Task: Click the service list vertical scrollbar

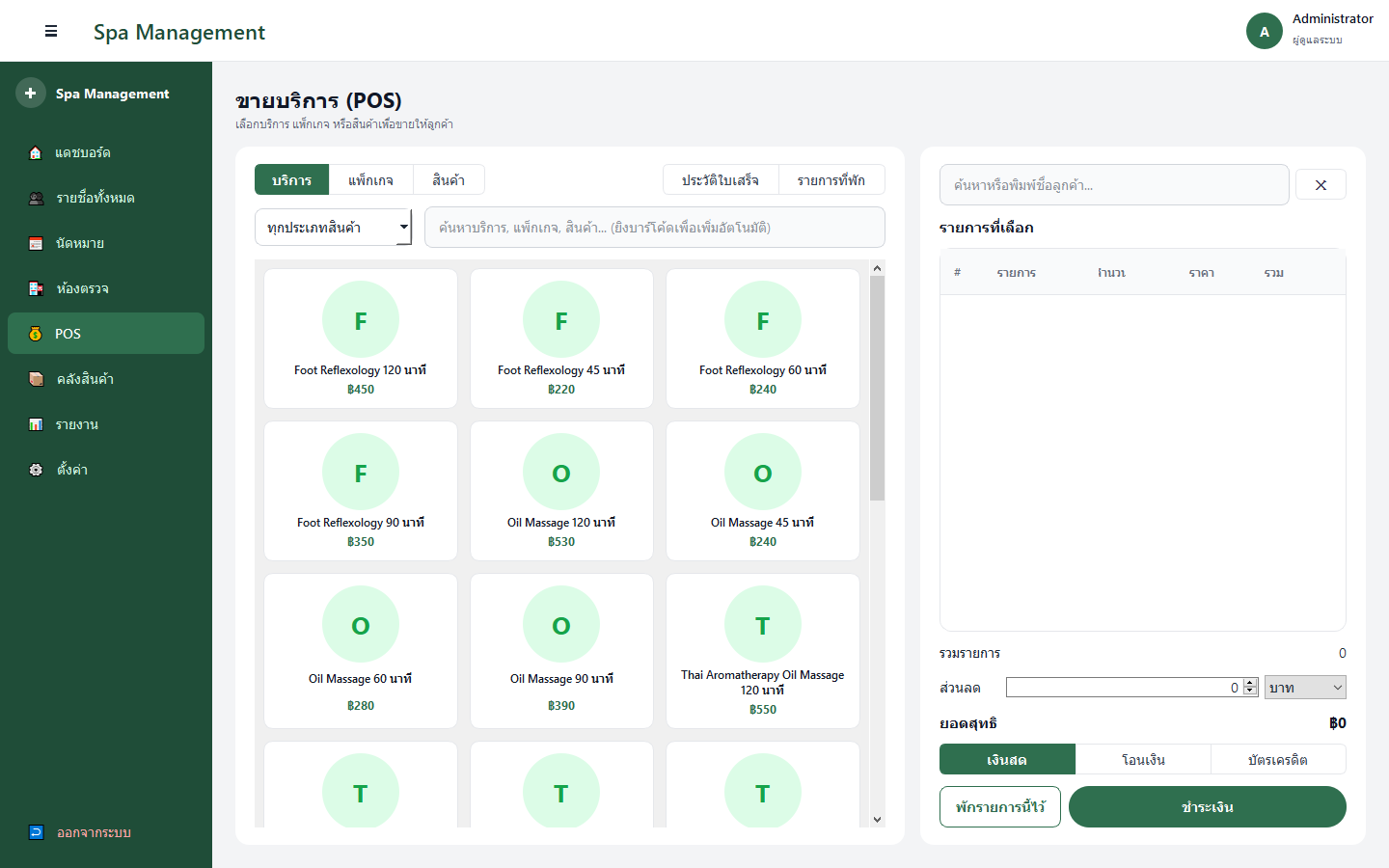Action: click(x=877, y=388)
